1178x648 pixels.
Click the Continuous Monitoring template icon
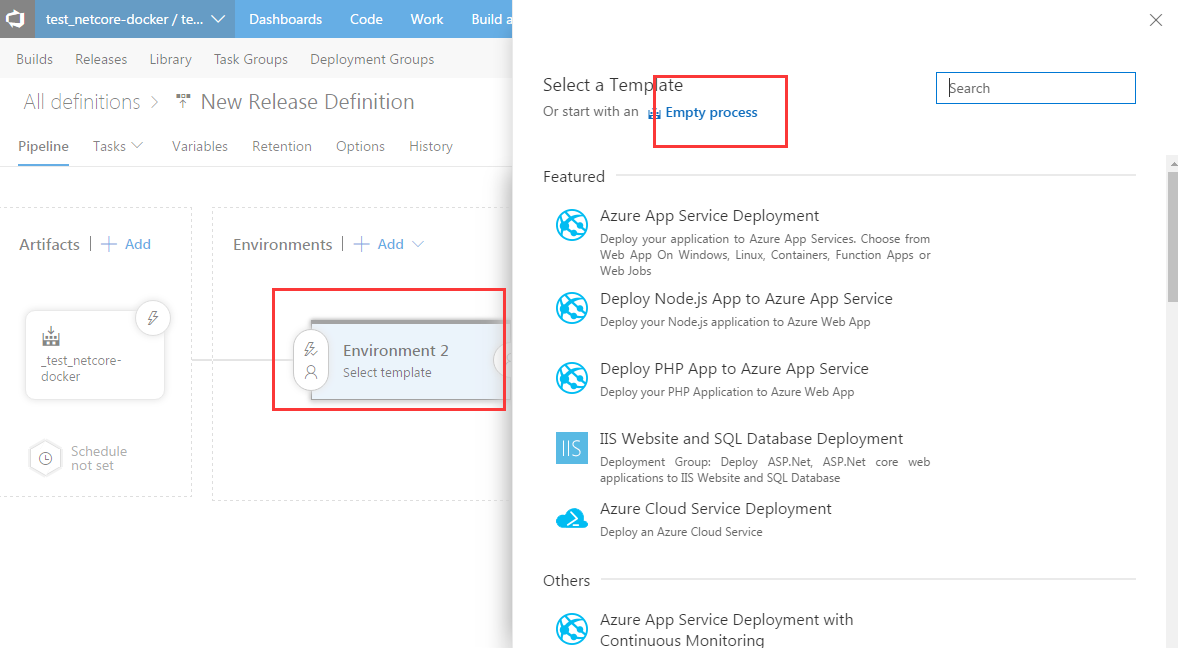pyautogui.click(x=572, y=628)
